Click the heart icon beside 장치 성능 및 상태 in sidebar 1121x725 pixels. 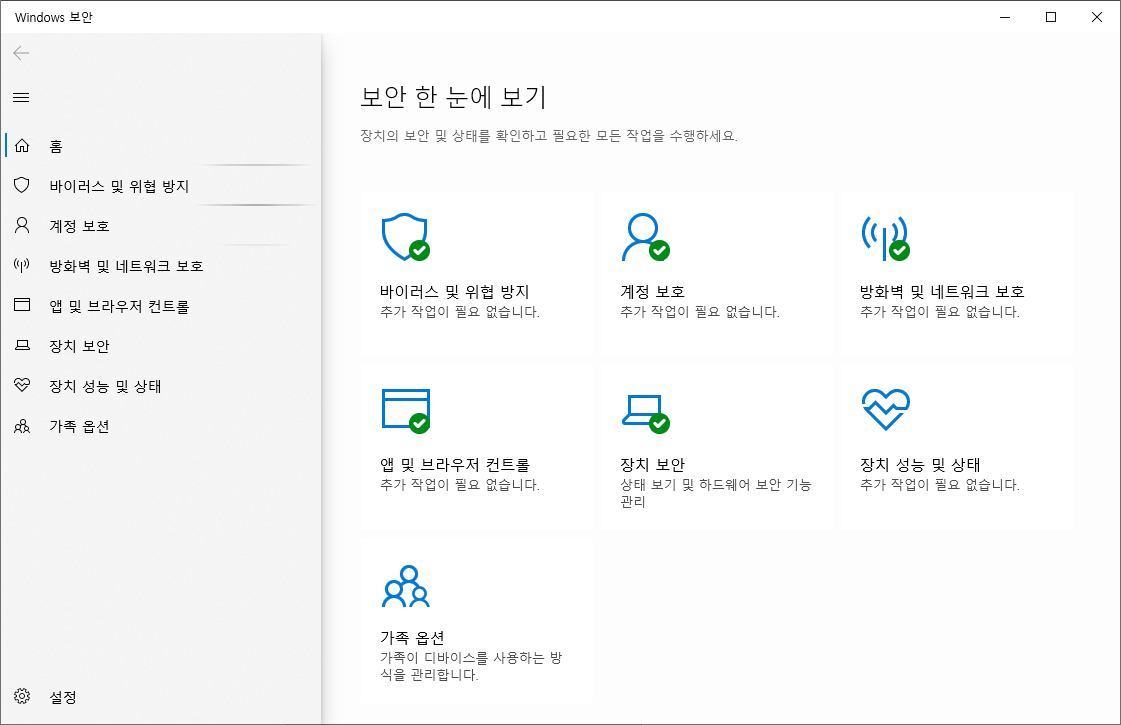[x=22, y=385]
